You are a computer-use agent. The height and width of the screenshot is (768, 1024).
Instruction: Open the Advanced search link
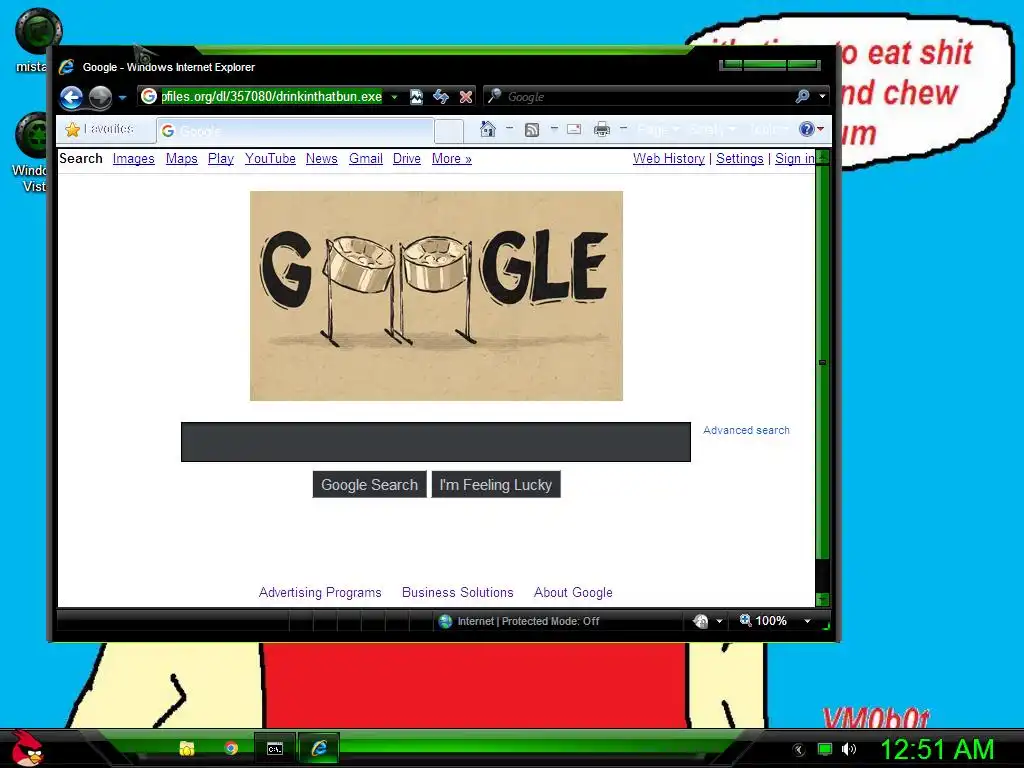point(746,430)
